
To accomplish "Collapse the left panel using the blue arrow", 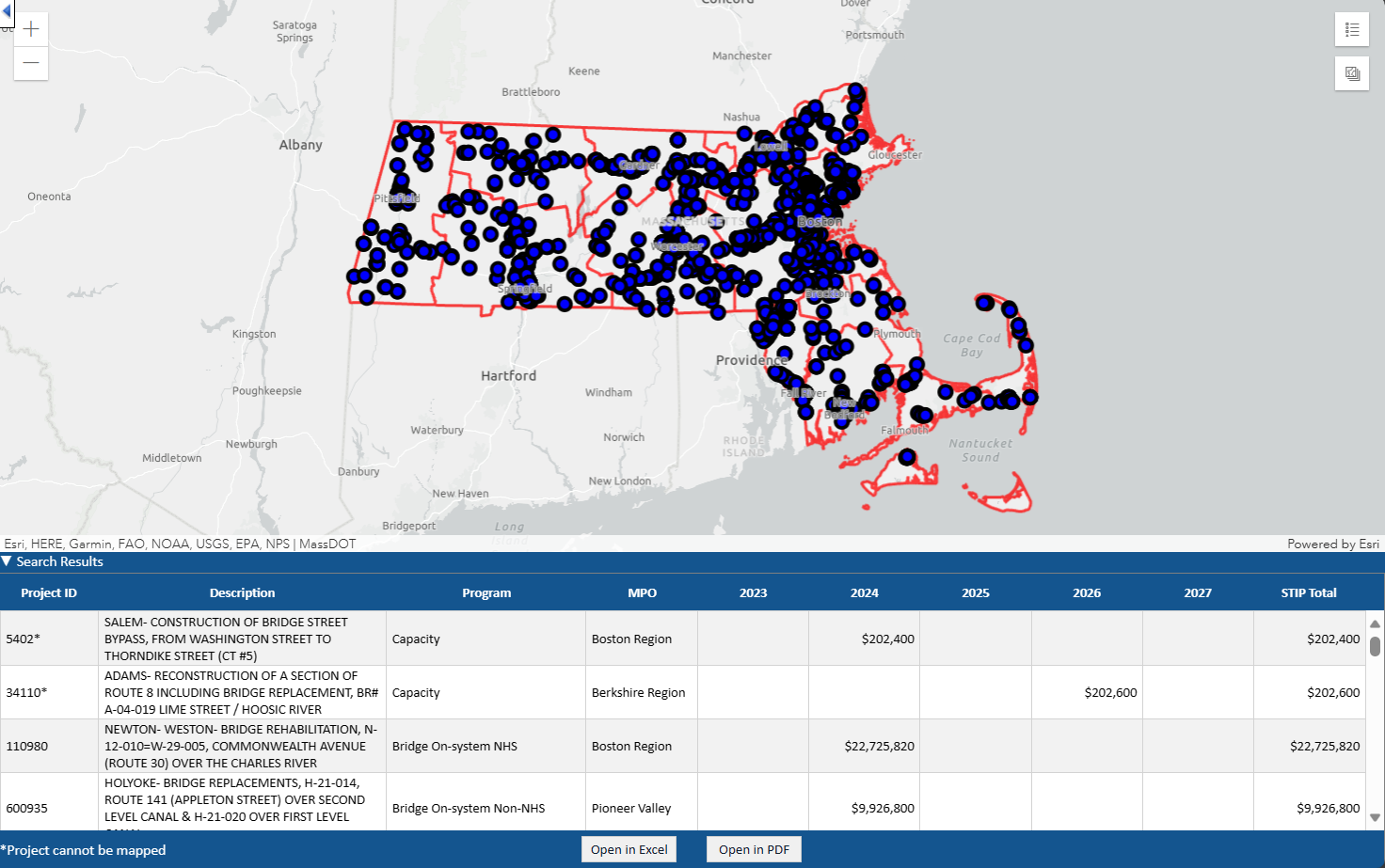I will point(7,11).
